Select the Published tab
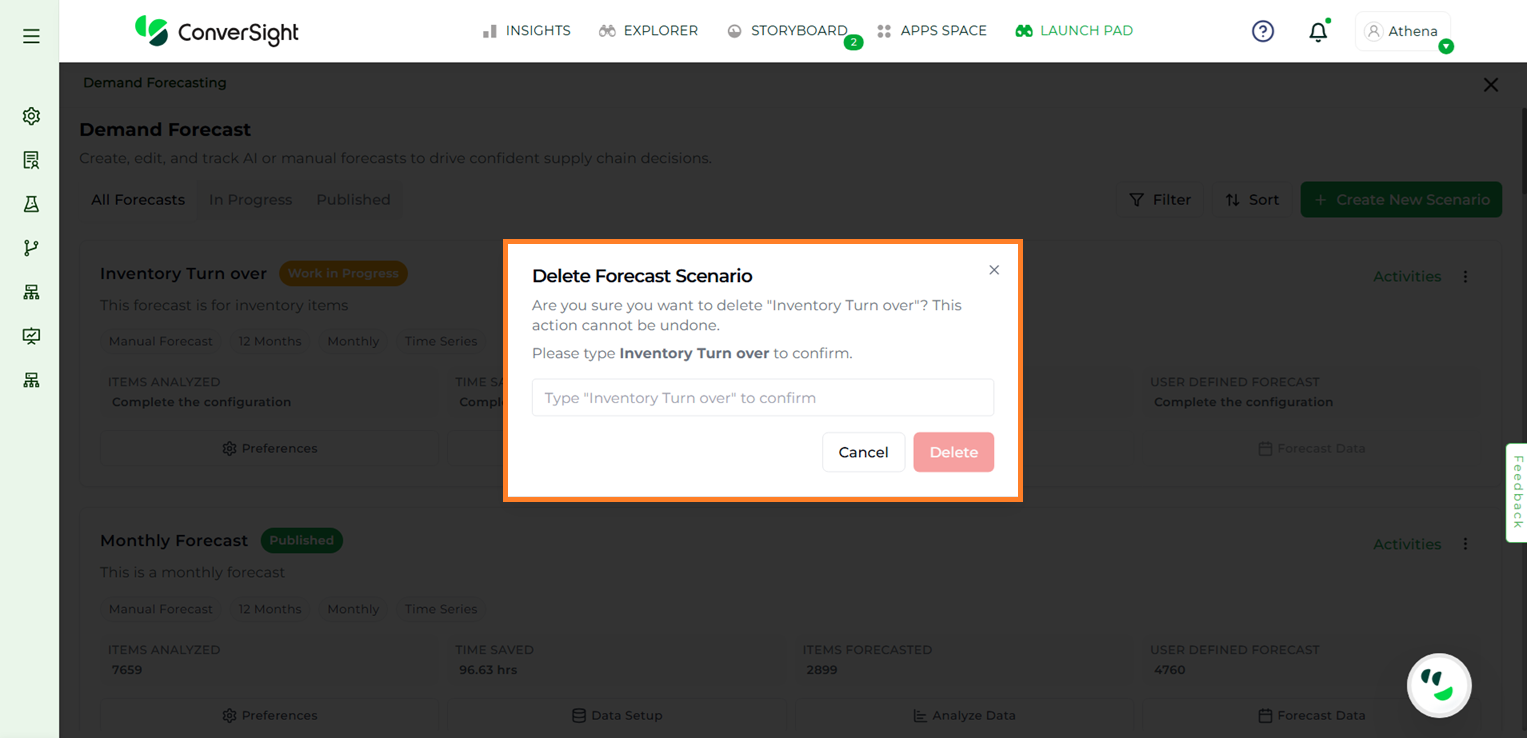The image size is (1527, 738). [353, 200]
